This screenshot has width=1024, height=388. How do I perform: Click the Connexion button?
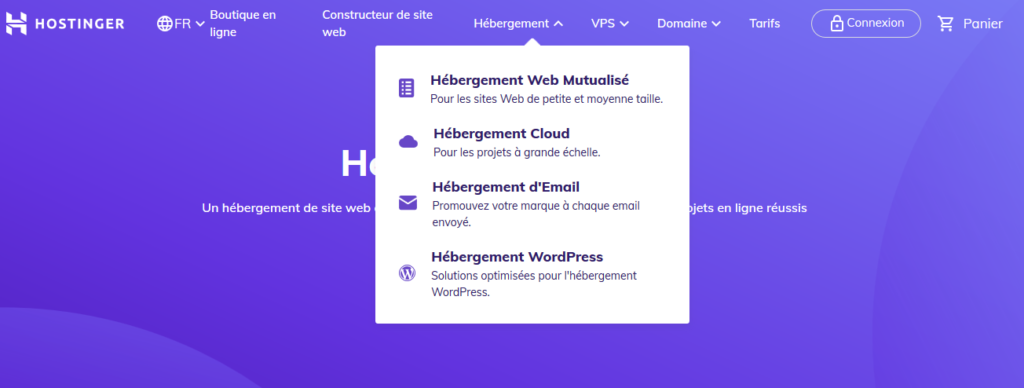click(866, 24)
